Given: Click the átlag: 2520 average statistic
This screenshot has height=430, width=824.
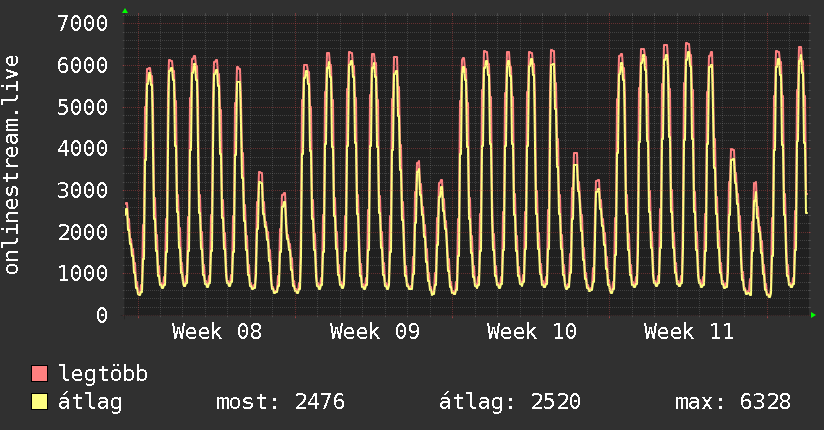Looking at the screenshot, I should pos(510,403).
